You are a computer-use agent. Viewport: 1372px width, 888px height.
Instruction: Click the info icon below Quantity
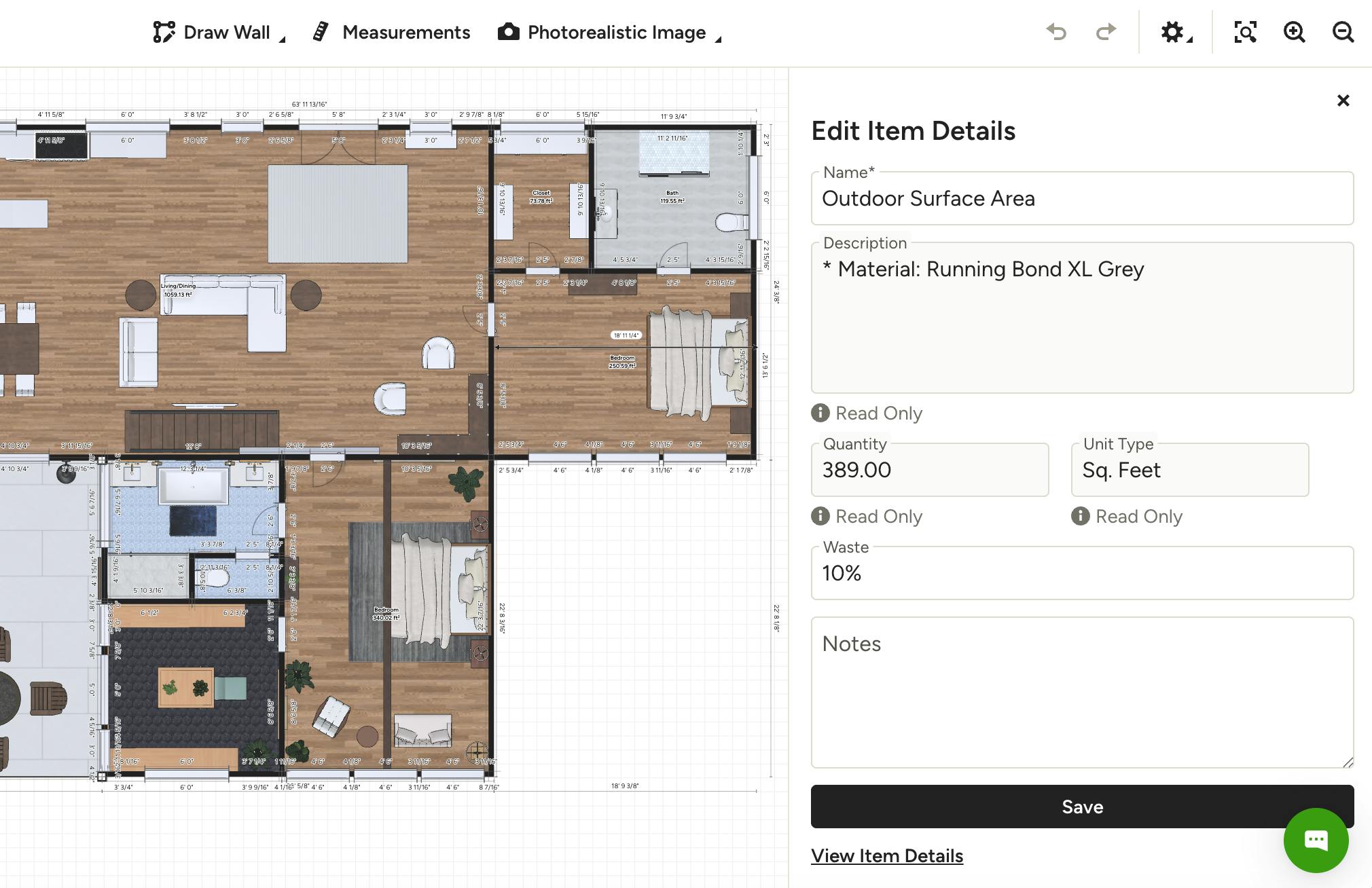[x=820, y=516]
